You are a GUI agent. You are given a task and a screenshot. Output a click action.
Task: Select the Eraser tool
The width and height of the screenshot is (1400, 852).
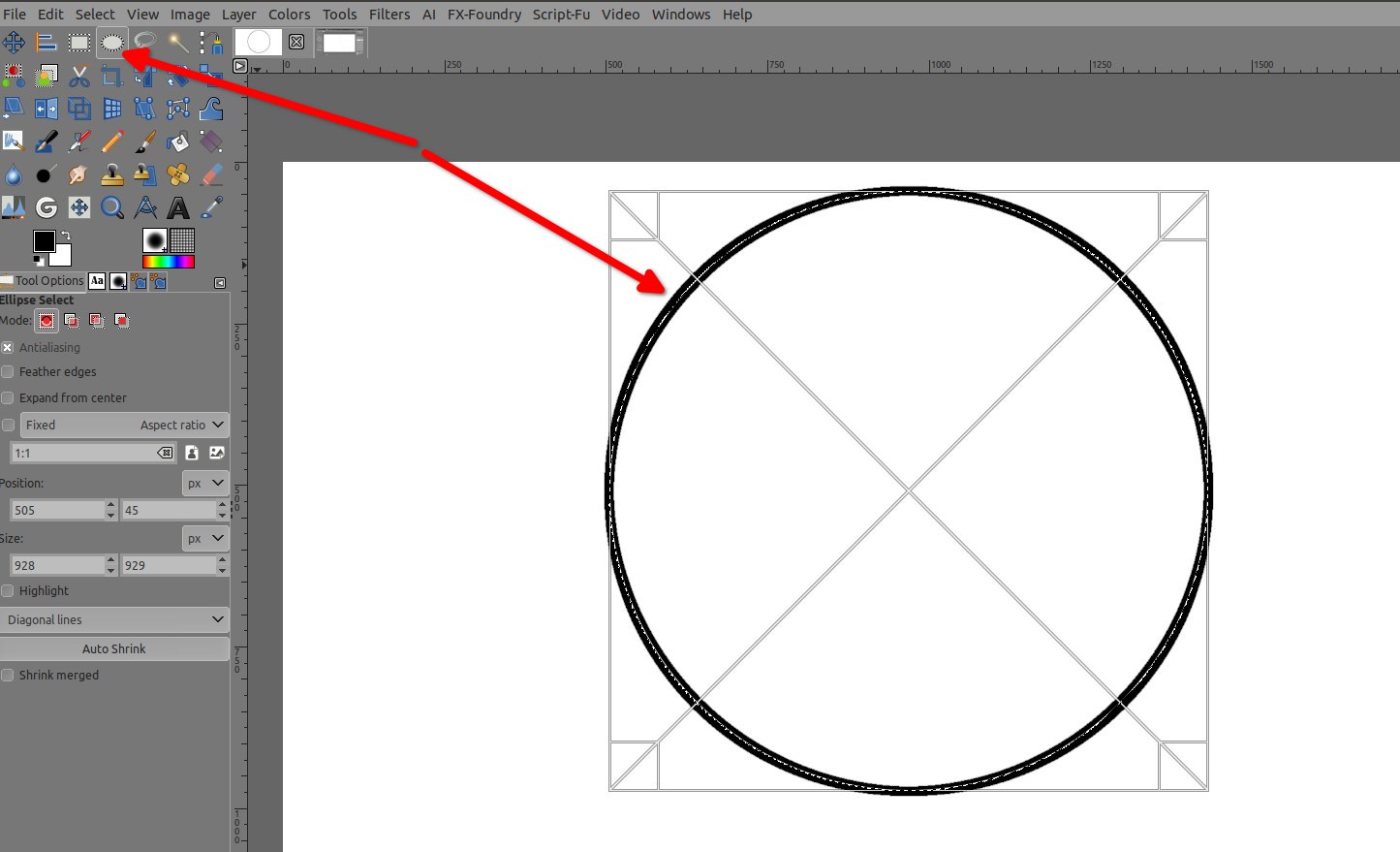coord(211,174)
